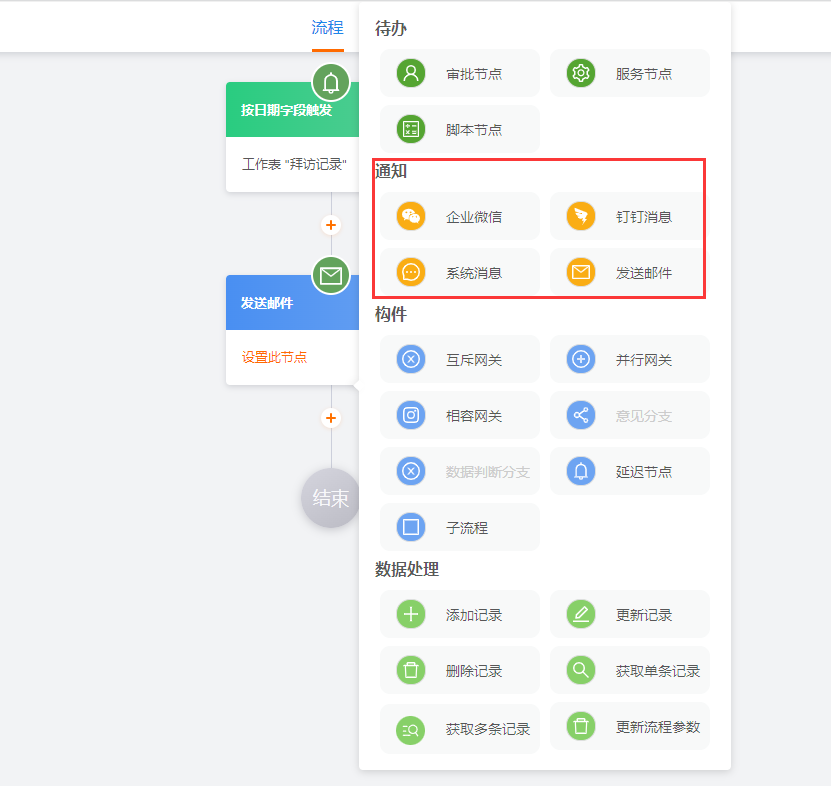
Task: Click the 意见分支 greyed label
Action: pyautogui.click(x=644, y=416)
